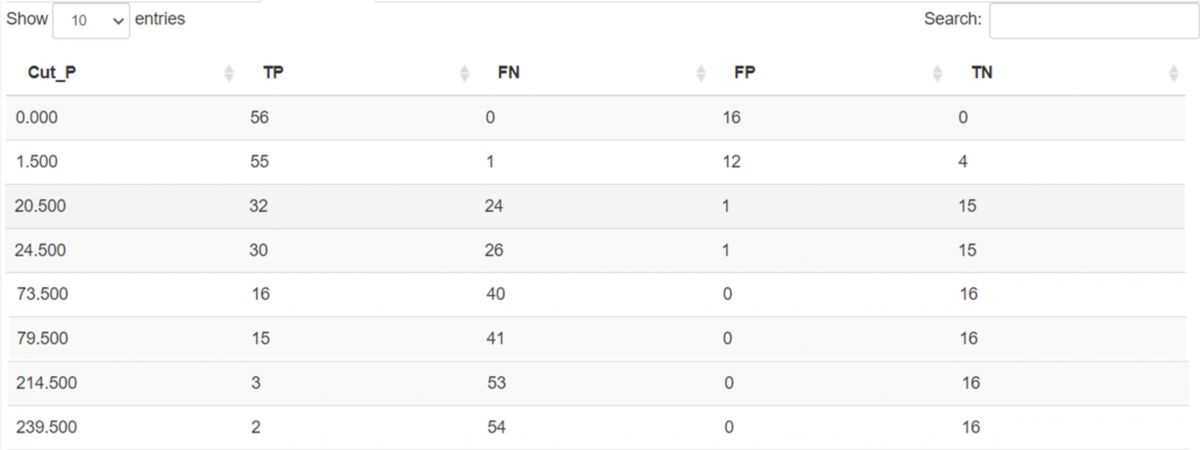Image resolution: width=1200 pixels, height=450 pixels.
Task: Select the row with Cut_P 20.500
Action: coord(41,206)
